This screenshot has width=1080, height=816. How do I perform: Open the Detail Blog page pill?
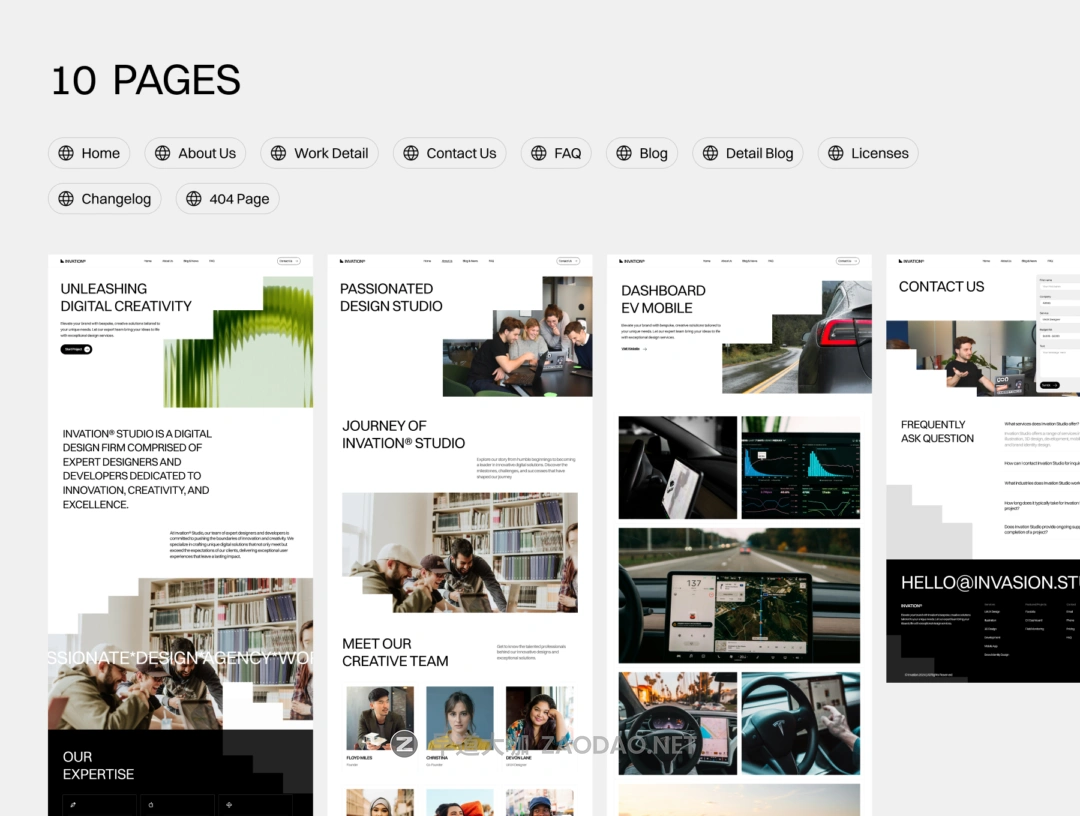coord(748,153)
